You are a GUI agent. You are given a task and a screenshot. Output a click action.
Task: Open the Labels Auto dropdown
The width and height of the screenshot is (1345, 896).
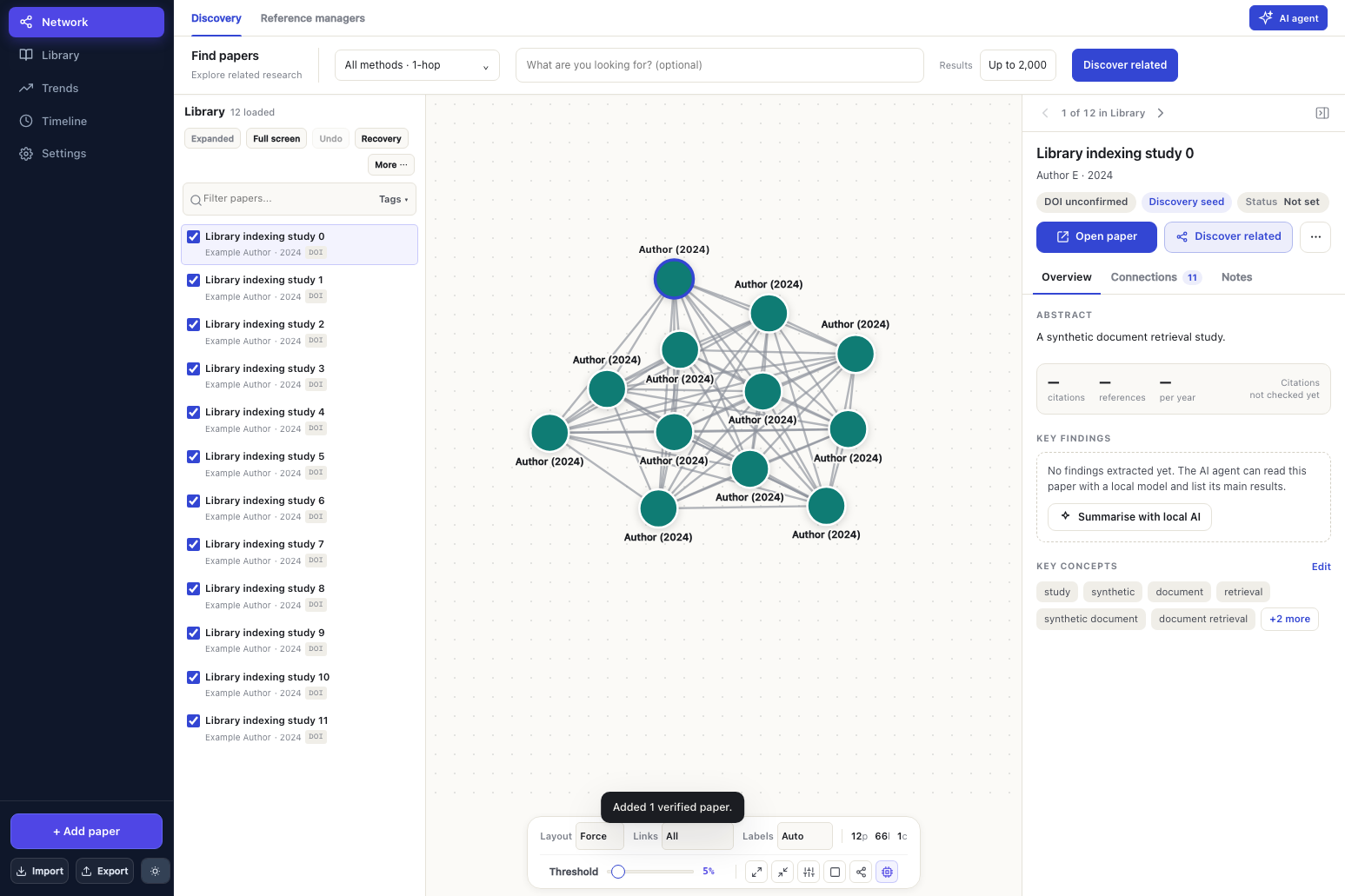(x=804, y=836)
